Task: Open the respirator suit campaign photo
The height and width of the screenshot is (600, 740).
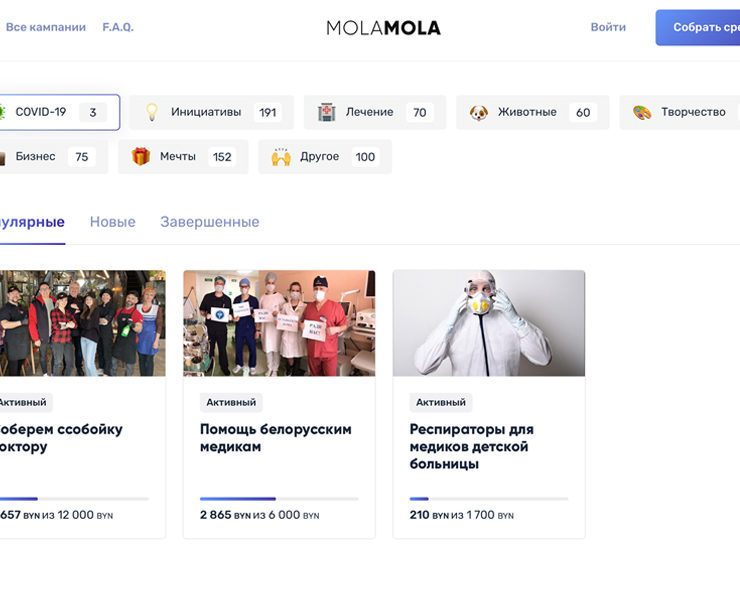Action: (489, 323)
